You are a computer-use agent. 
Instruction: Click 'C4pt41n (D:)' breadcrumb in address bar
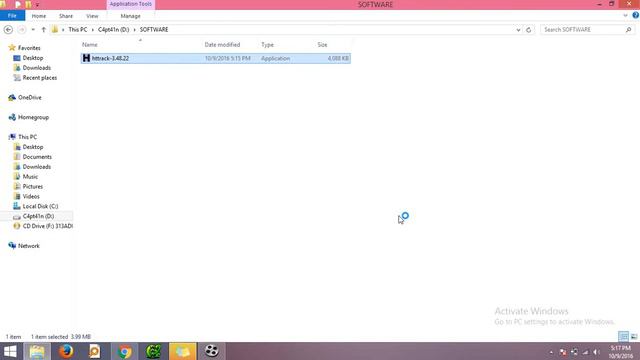pyautogui.click(x=113, y=30)
